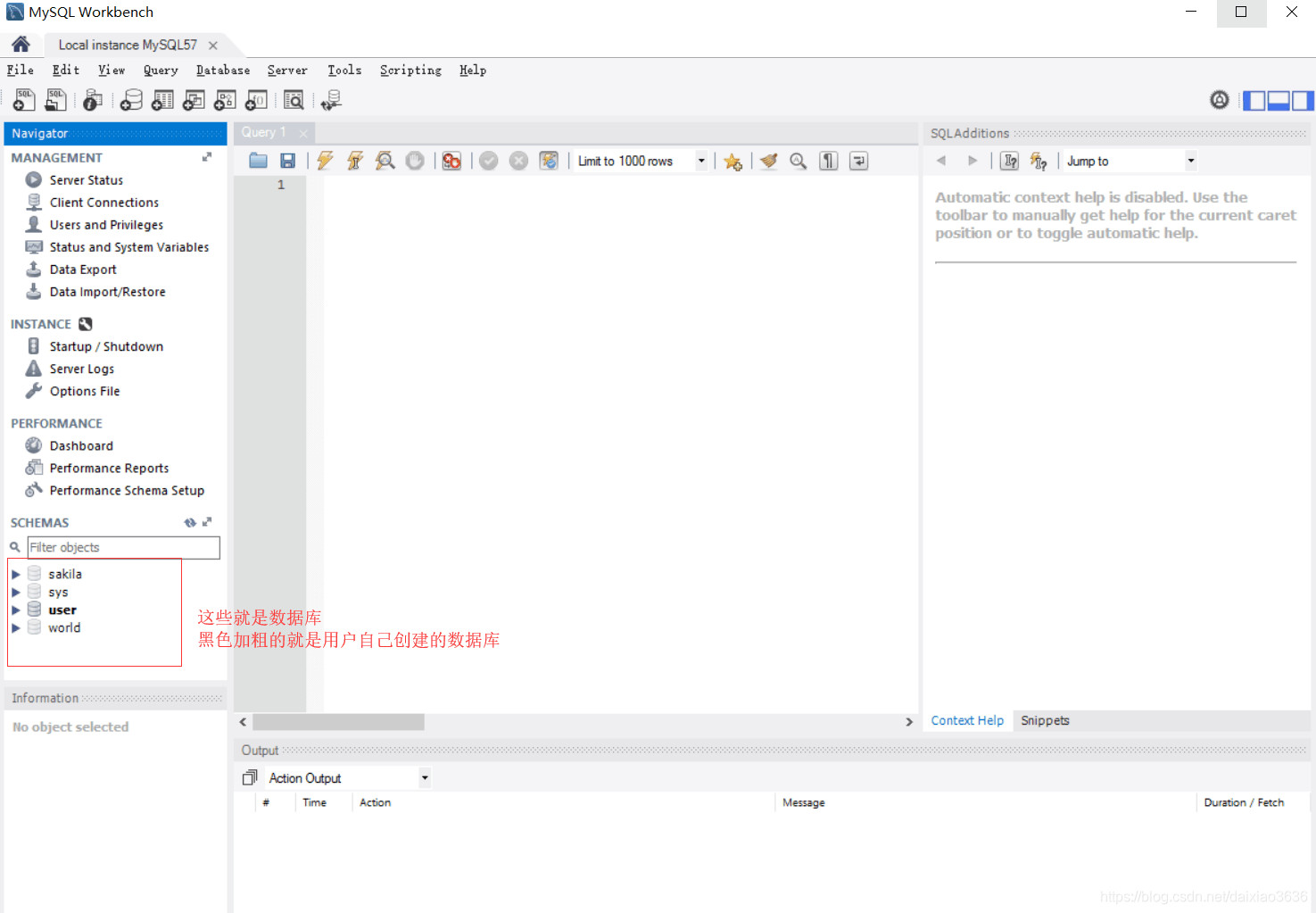Viewport: 1316px width, 913px height.
Task: Expand the sakila schema
Action: tap(16, 574)
